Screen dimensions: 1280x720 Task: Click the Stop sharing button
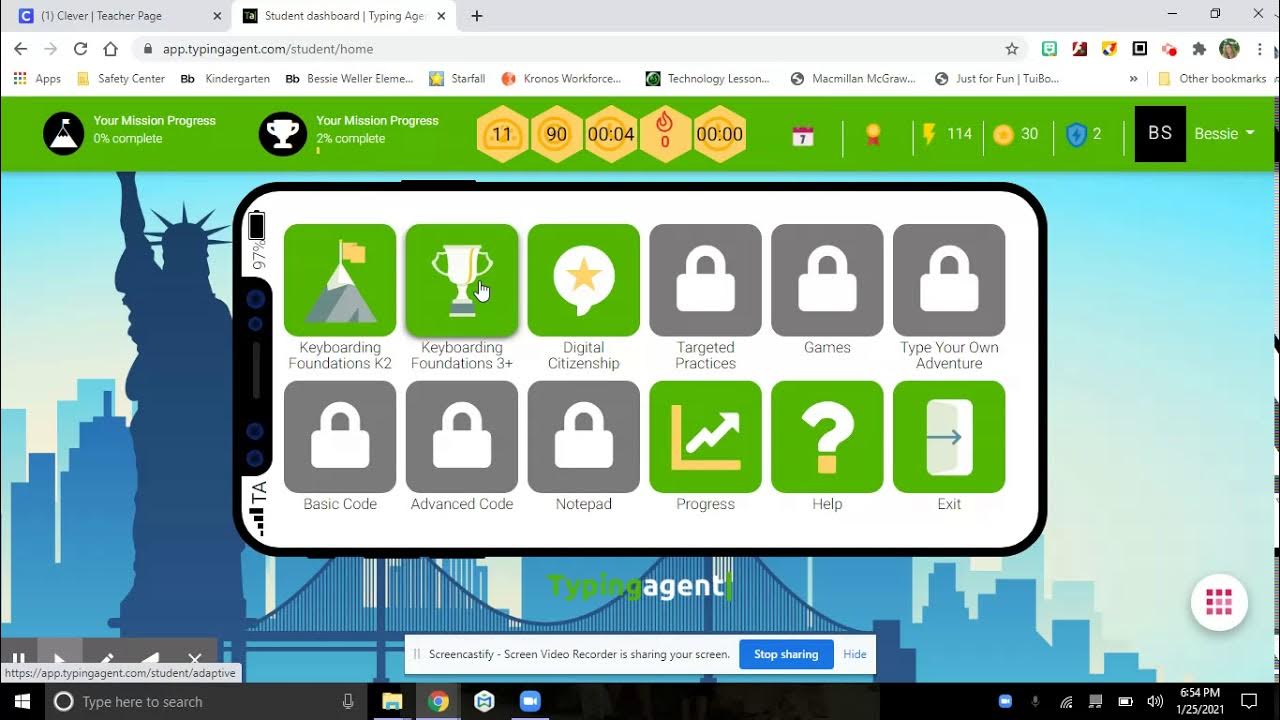[786, 654]
